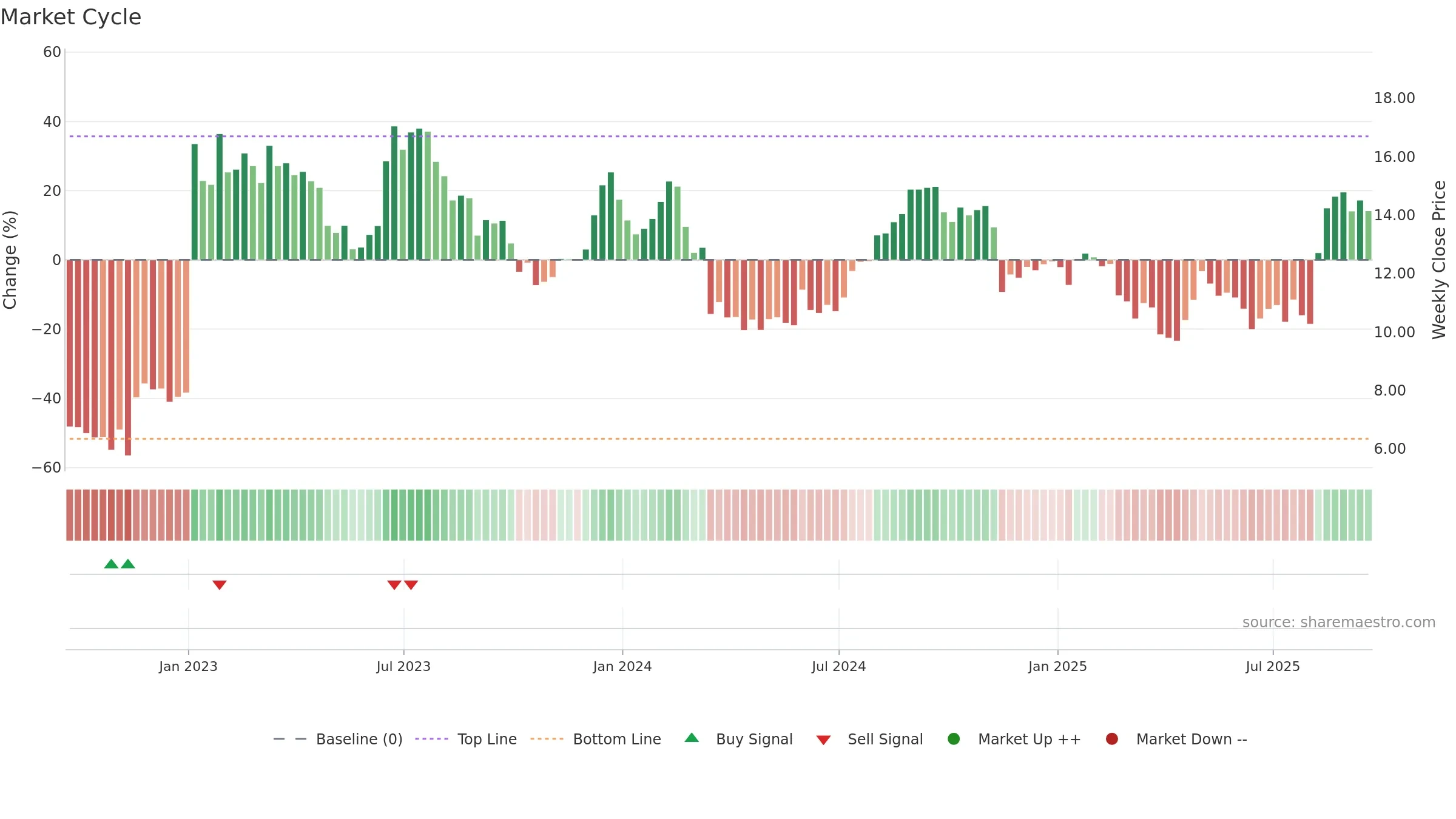The image size is (1456, 819).
Task: Click the gray dashed Baseline sample in legend
Action: point(290,739)
